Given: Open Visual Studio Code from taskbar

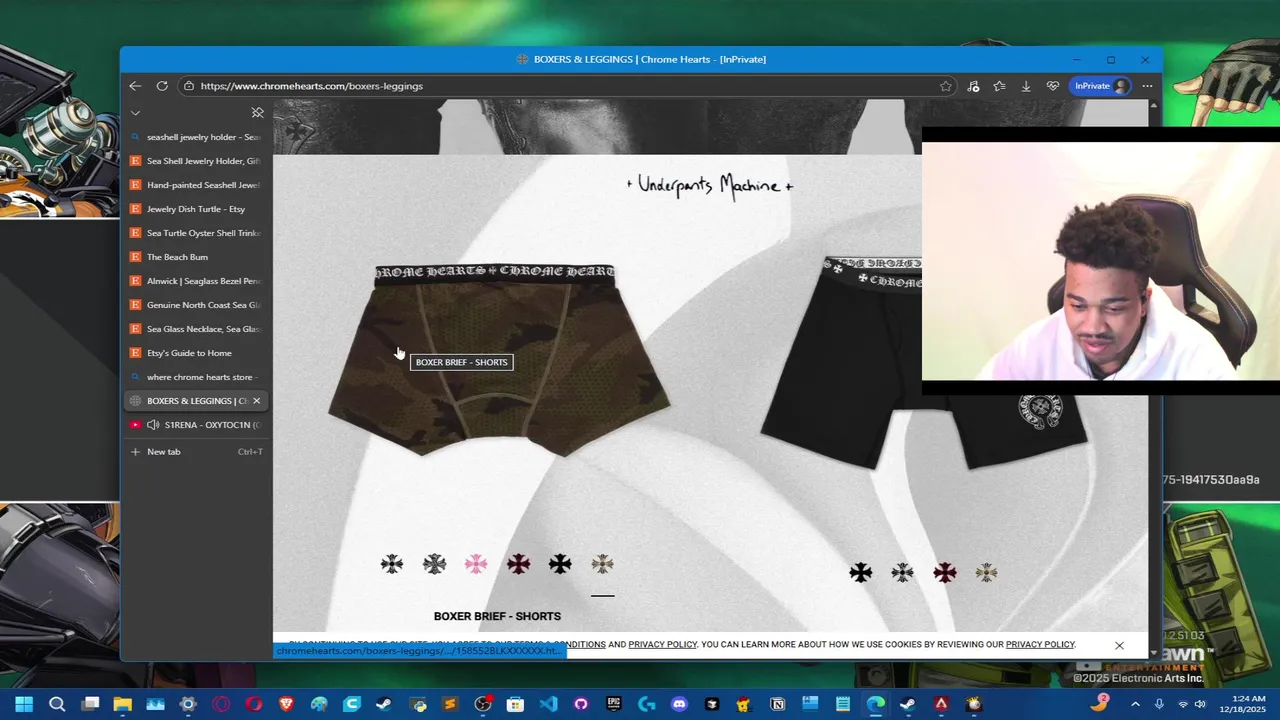Looking at the screenshot, I should click(548, 704).
